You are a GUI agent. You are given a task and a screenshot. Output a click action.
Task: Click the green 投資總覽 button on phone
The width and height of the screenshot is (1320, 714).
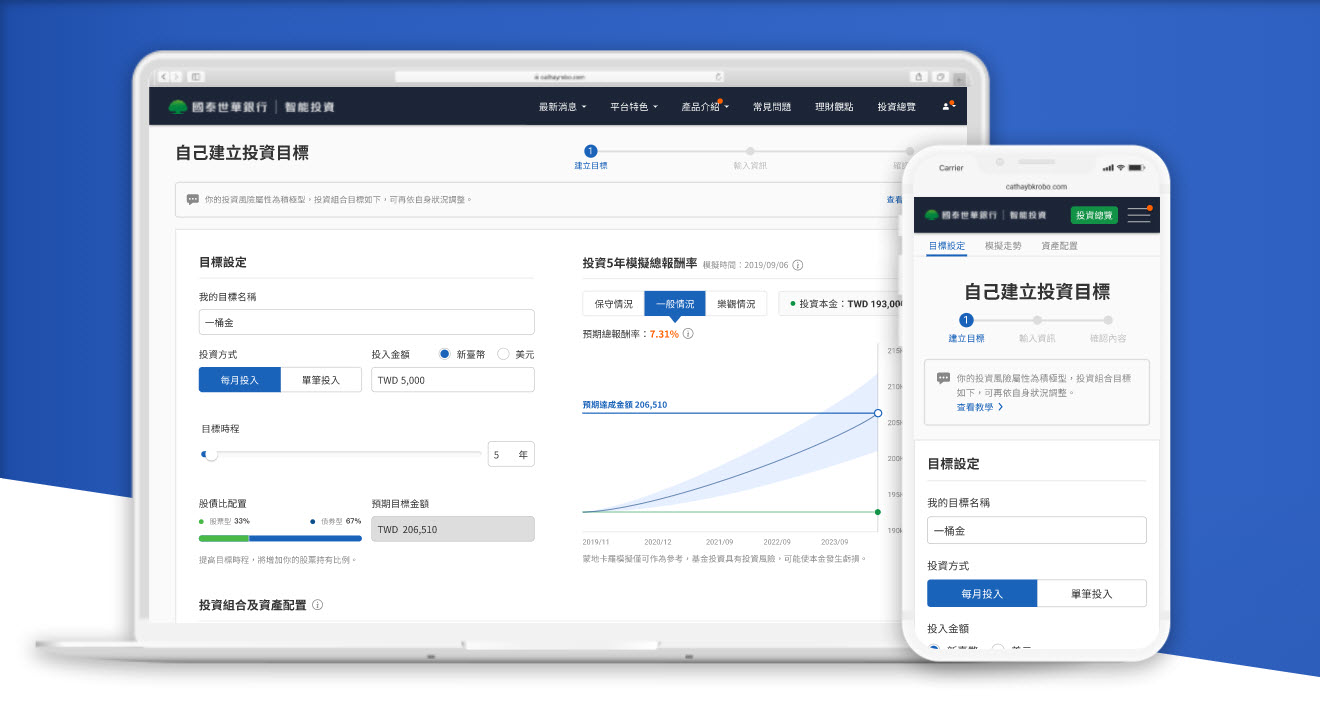(1094, 215)
